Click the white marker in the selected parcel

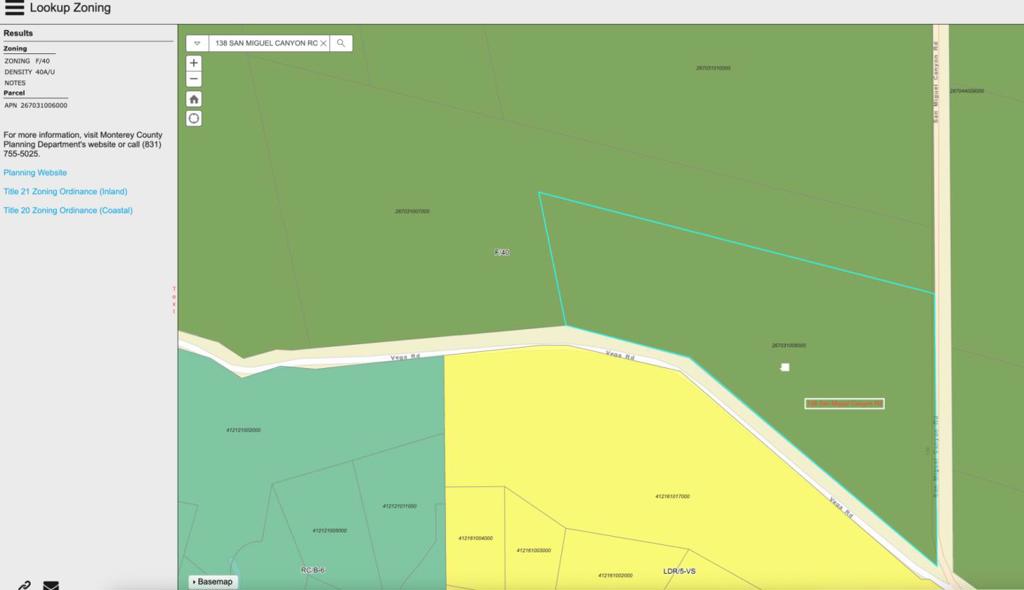[785, 368]
